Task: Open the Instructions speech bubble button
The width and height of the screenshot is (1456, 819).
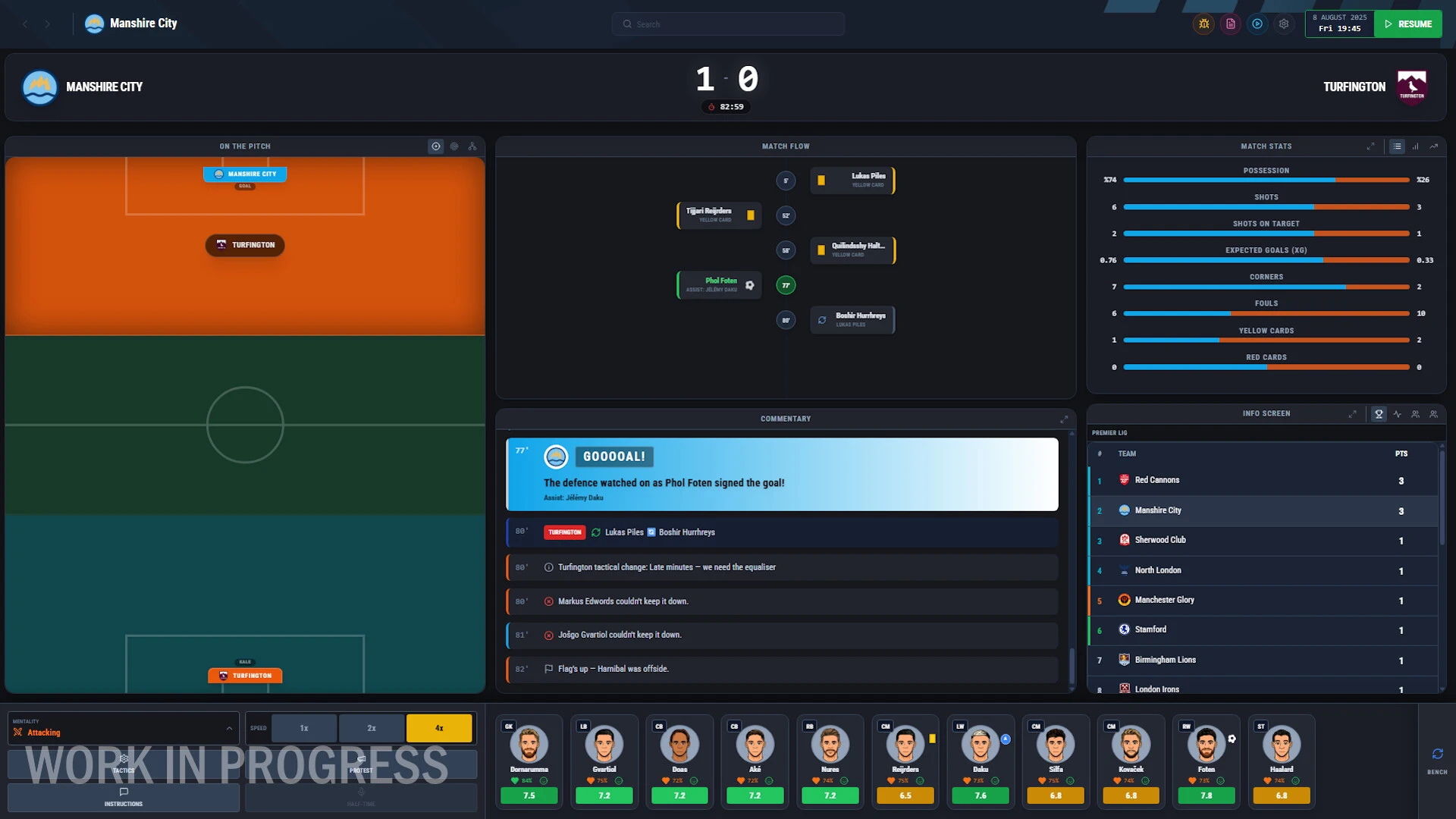Action: [124, 797]
